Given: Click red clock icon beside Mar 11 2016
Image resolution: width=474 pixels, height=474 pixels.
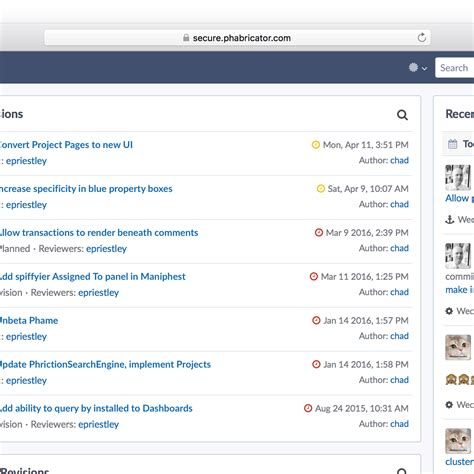Looking at the screenshot, I should (314, 276).
